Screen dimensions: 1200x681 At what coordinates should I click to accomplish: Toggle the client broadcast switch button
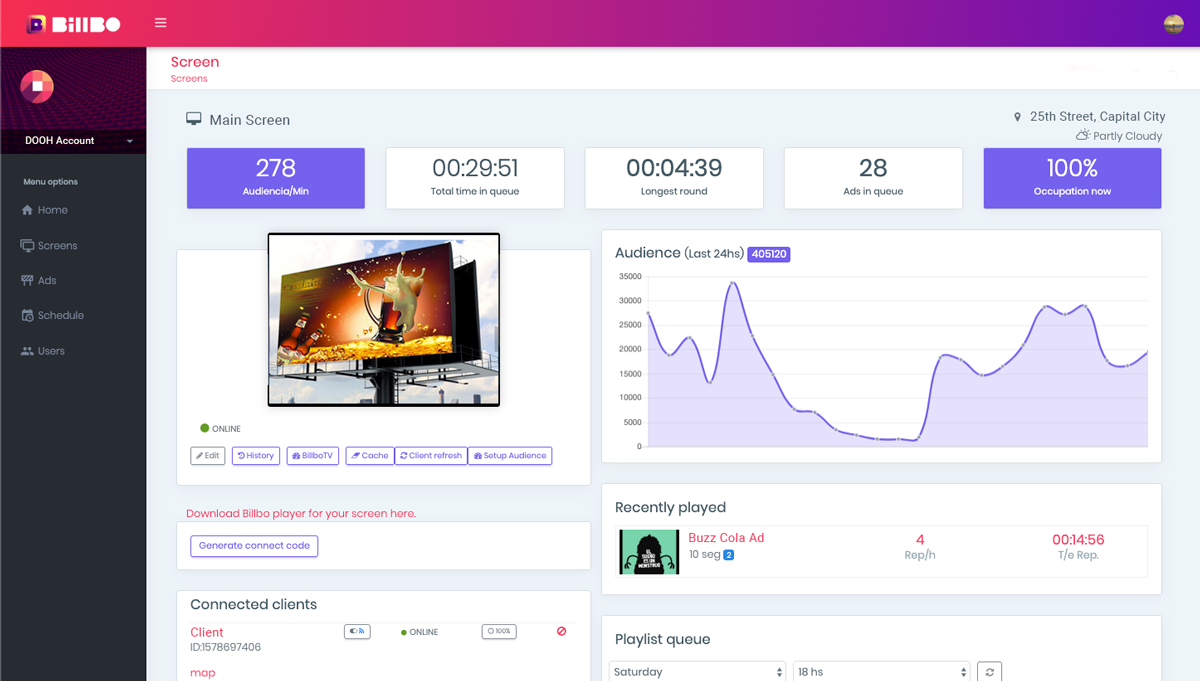click(x=357, y=632)
